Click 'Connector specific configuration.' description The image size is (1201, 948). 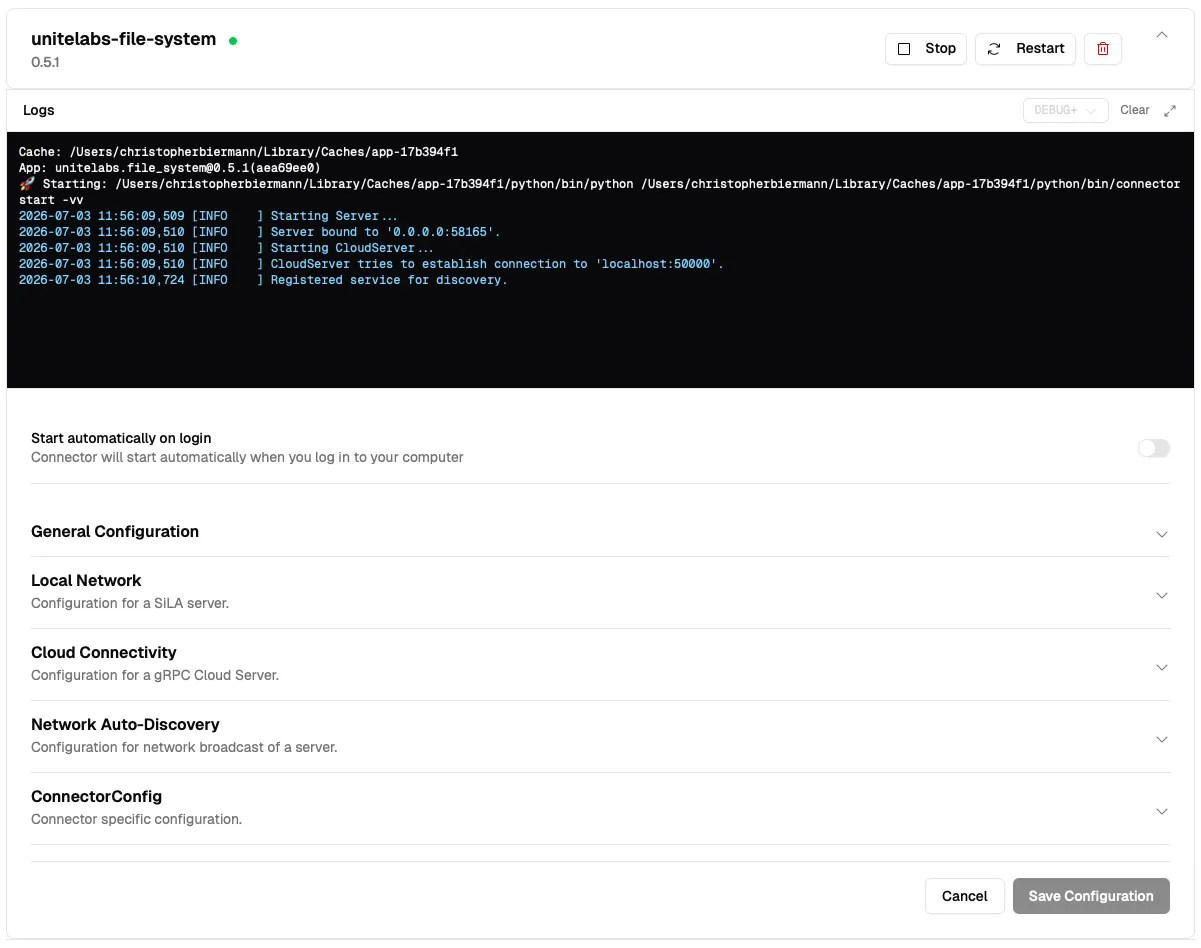[x=136, y=819]
